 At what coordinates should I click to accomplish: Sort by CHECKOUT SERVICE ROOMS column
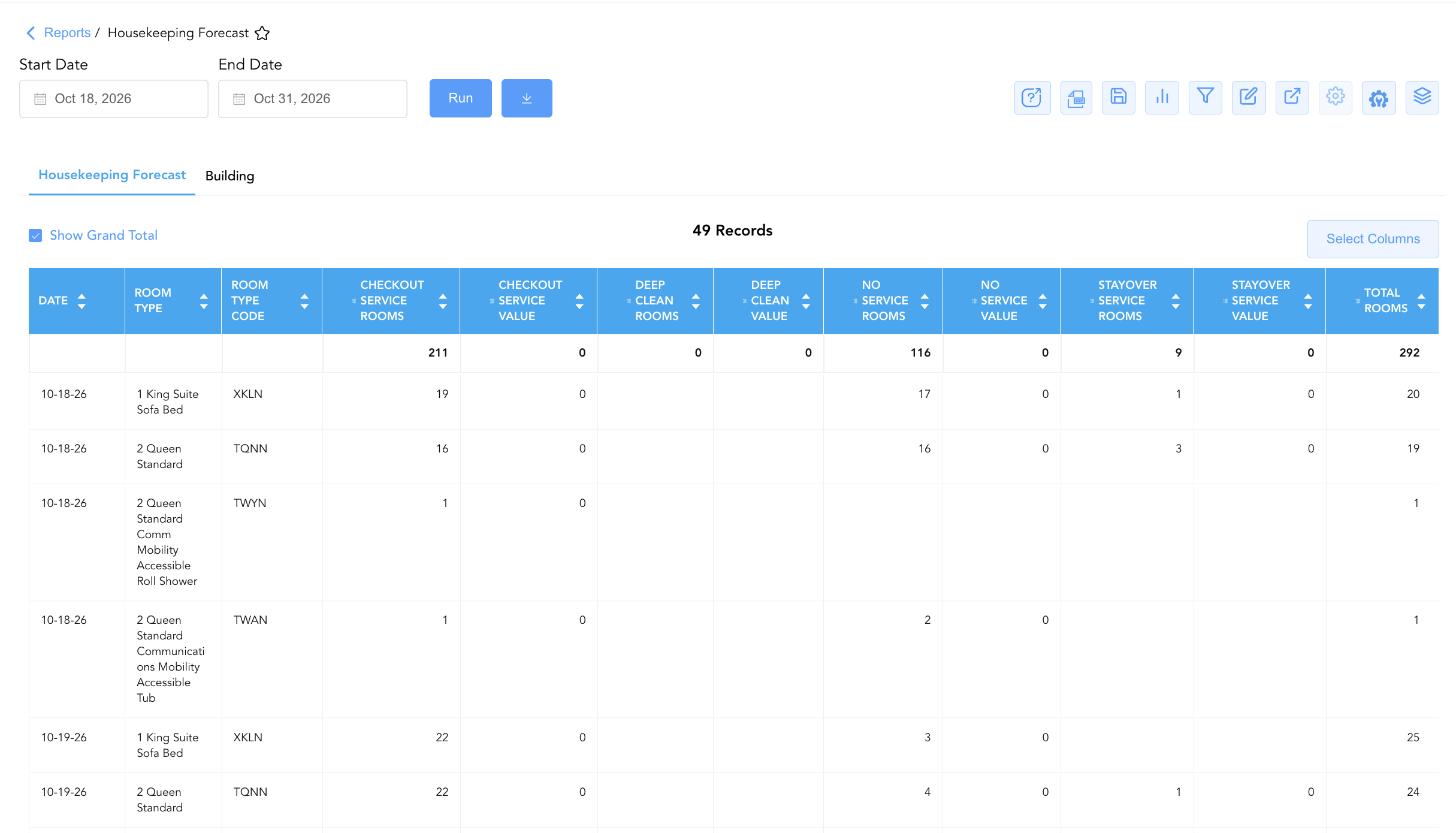point(443,301)
